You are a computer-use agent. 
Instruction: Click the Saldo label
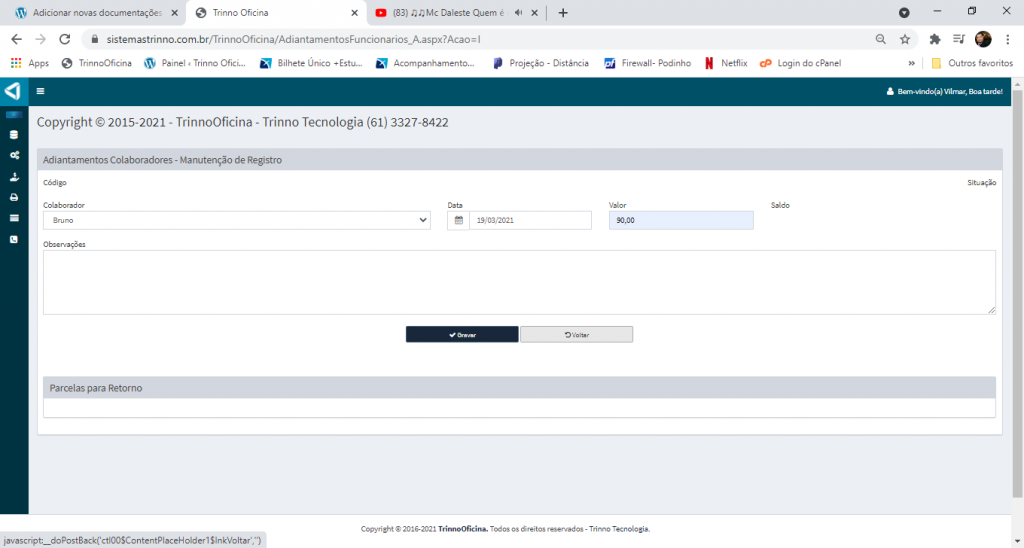(780, 205)
